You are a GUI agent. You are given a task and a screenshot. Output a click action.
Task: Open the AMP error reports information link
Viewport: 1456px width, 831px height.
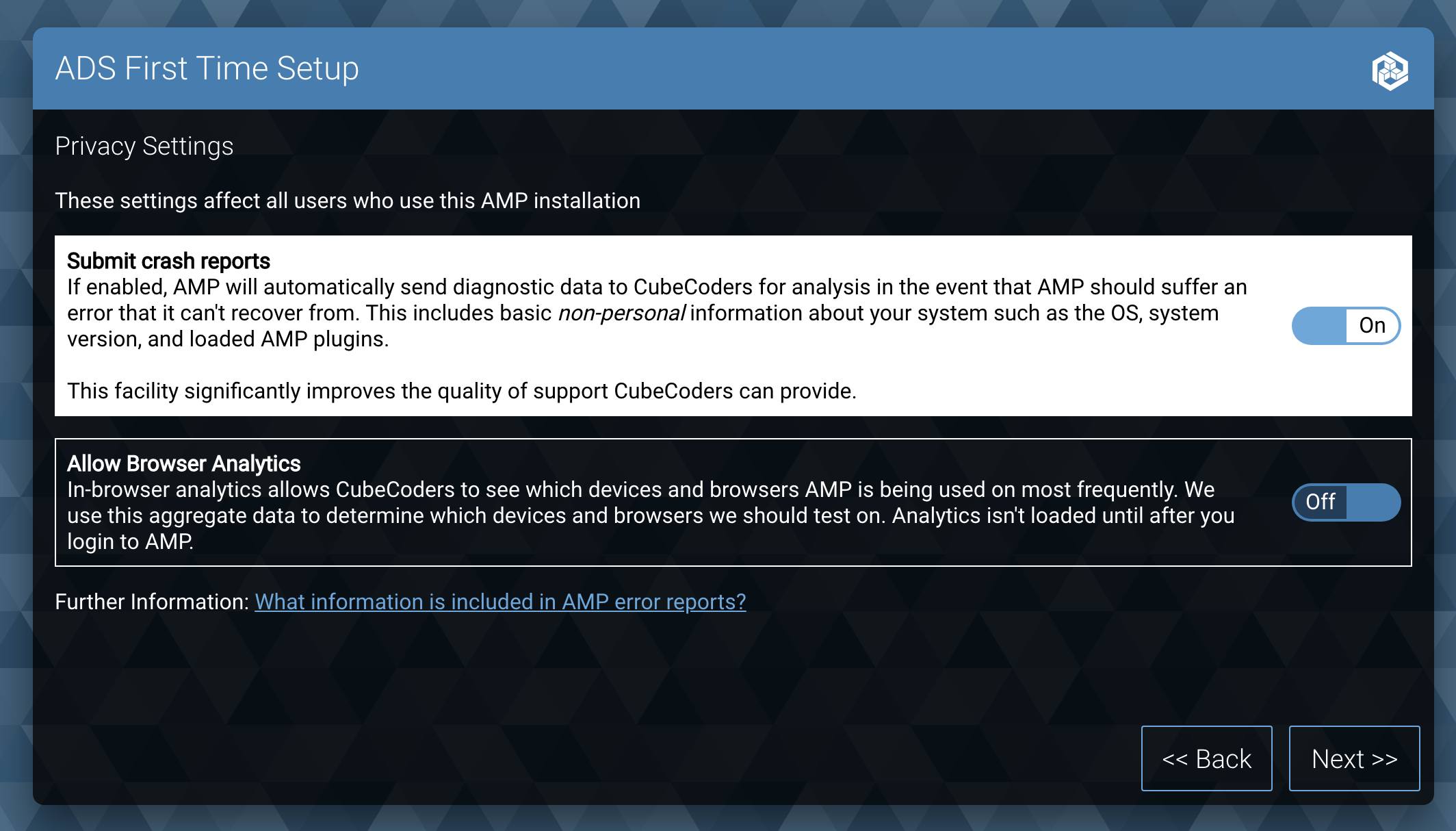pos(500,602)
